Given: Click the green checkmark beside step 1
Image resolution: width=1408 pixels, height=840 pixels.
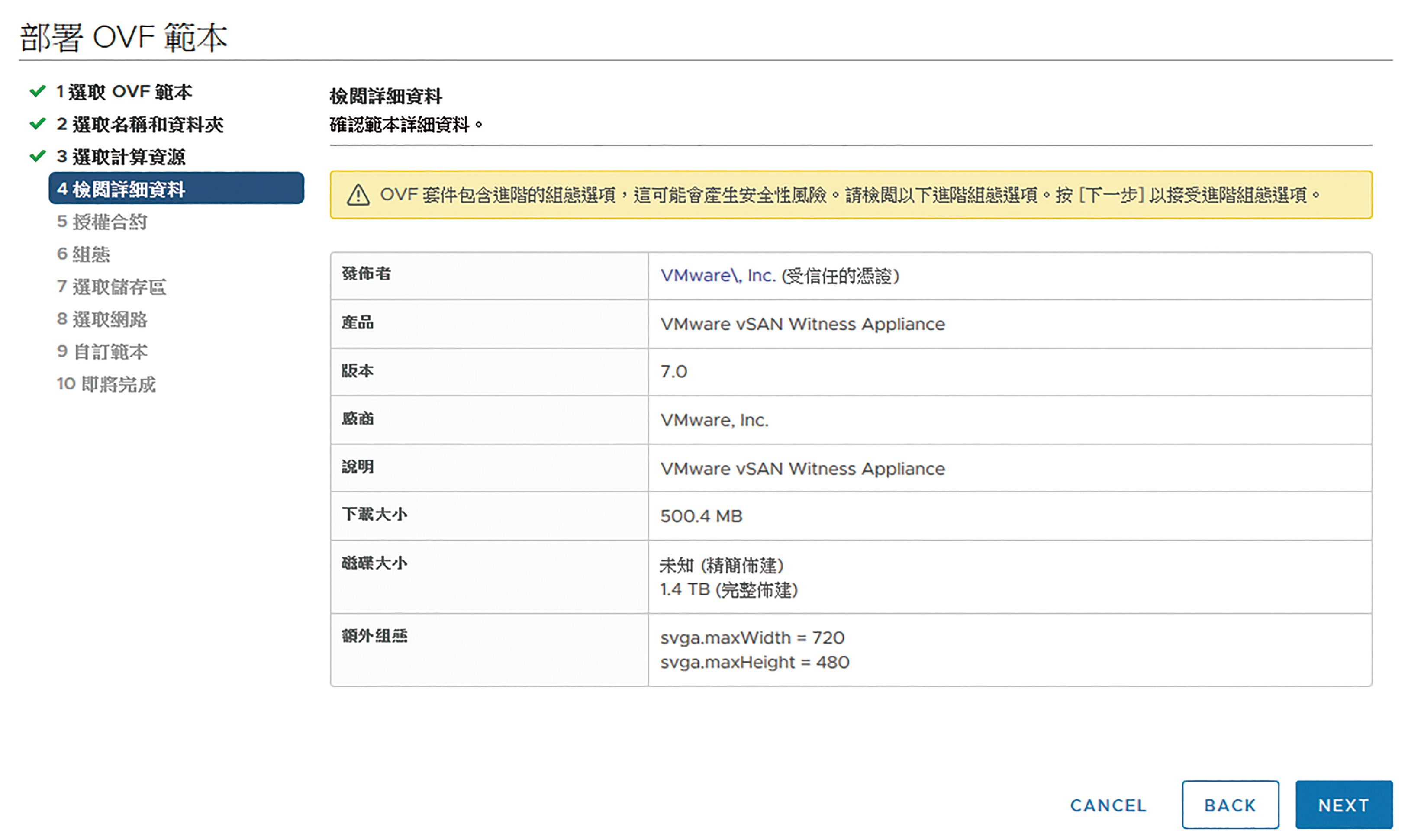Looking at the screenshot, I should click(37, 91).
